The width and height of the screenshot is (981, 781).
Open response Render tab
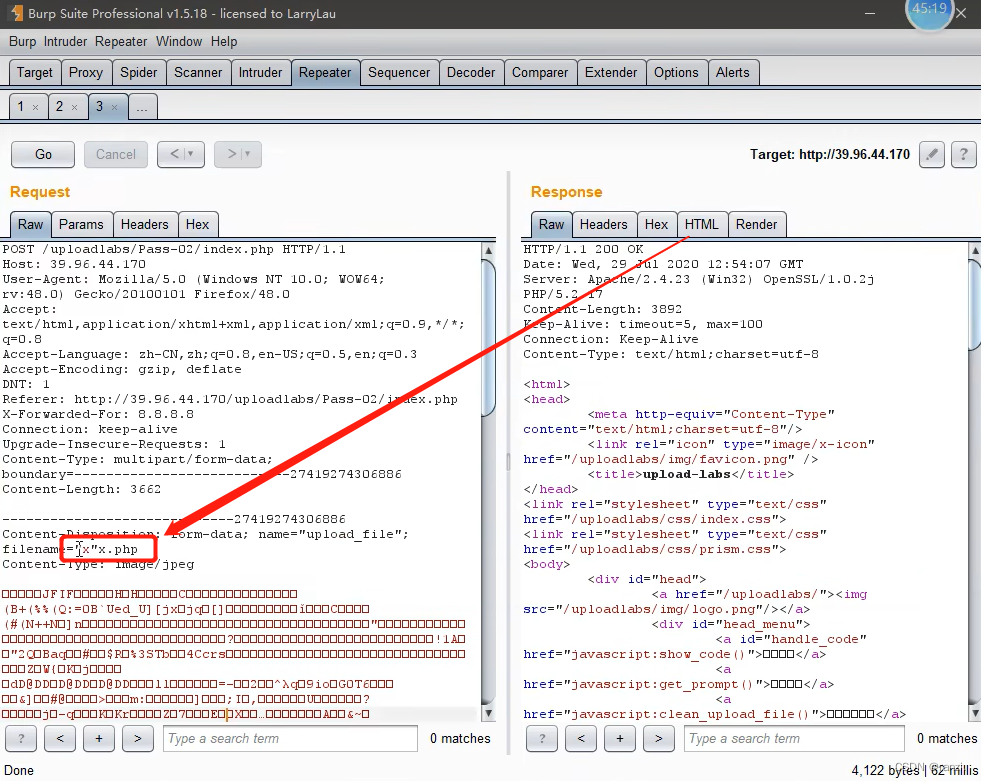(756, 225)
